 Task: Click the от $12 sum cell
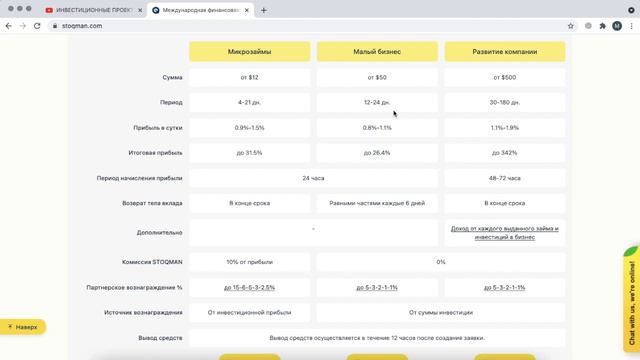pyautogui.click(x=249, y=77)
